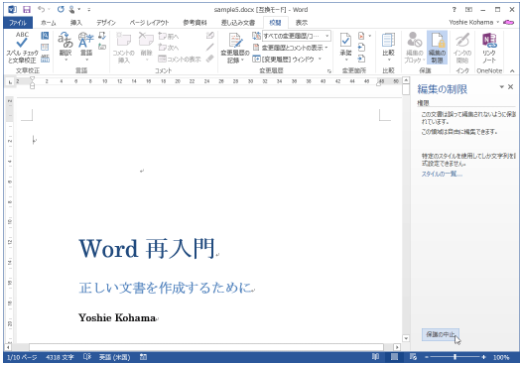Save the document with the floppy icon
This screenshot has height=365, width=520.
point(27,9)
